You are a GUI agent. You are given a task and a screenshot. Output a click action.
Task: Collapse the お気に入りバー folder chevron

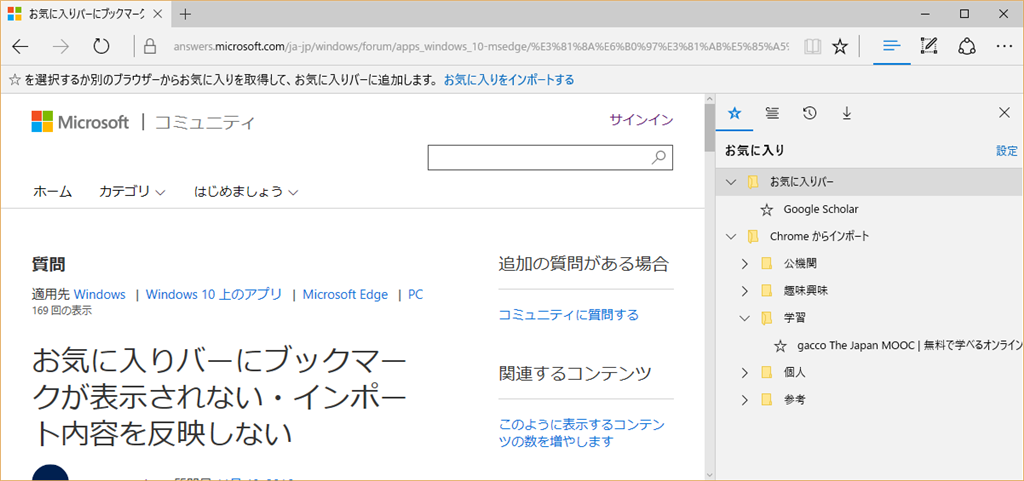point(731,181)
